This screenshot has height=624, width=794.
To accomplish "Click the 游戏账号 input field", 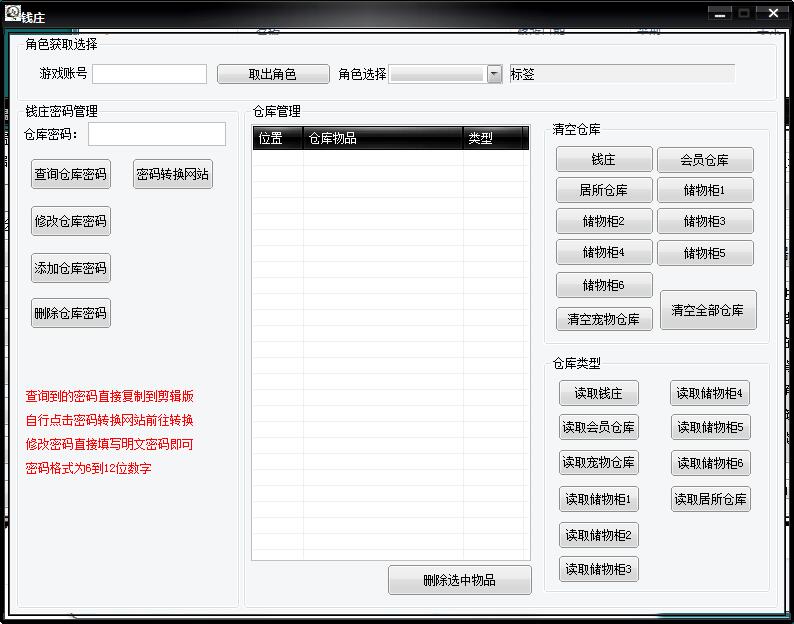I will click(x=149, y=74).
